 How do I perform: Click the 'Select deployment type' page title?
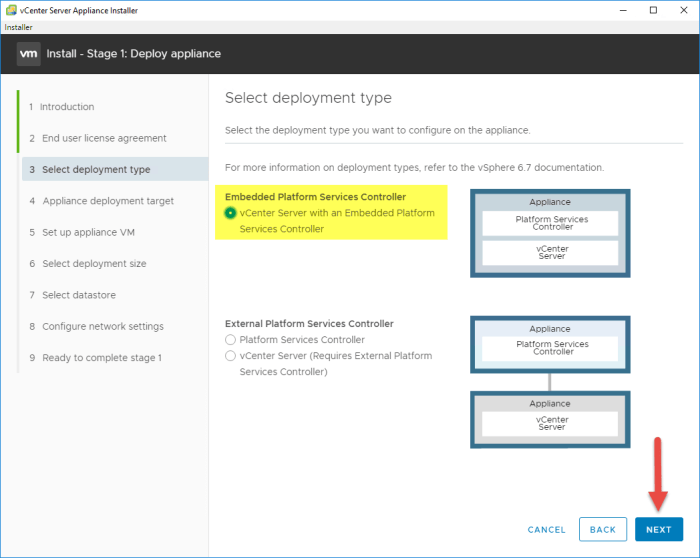click(x=308, y=98)
